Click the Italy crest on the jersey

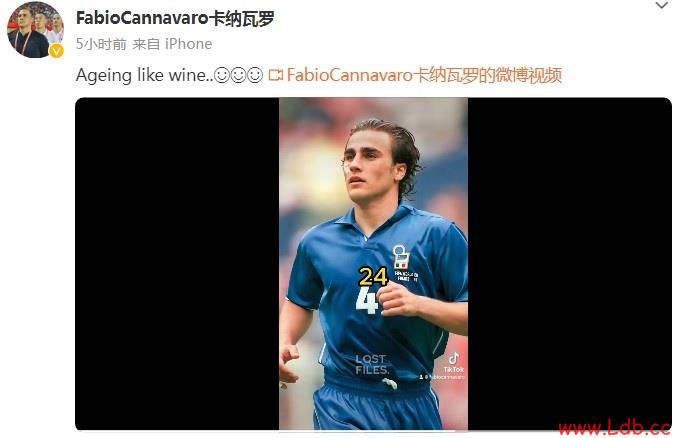coord(401,257)
